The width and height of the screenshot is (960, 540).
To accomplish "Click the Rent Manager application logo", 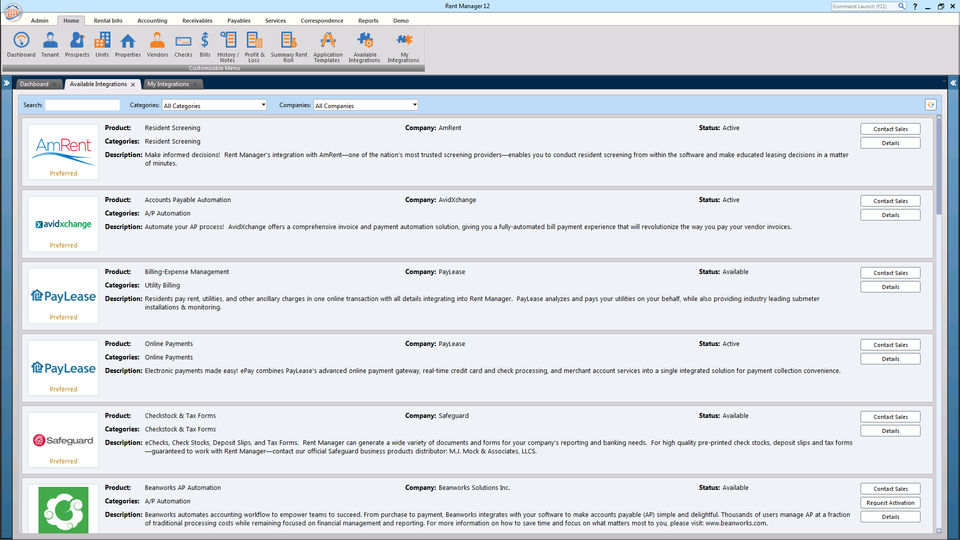I will tap(12, 11).
